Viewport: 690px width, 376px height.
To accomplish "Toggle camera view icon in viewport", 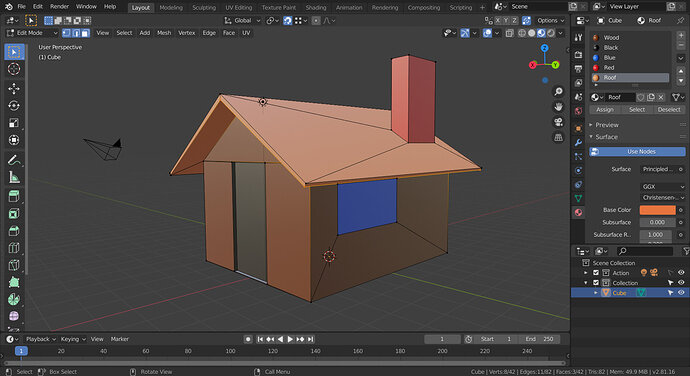I will [558, 122].
